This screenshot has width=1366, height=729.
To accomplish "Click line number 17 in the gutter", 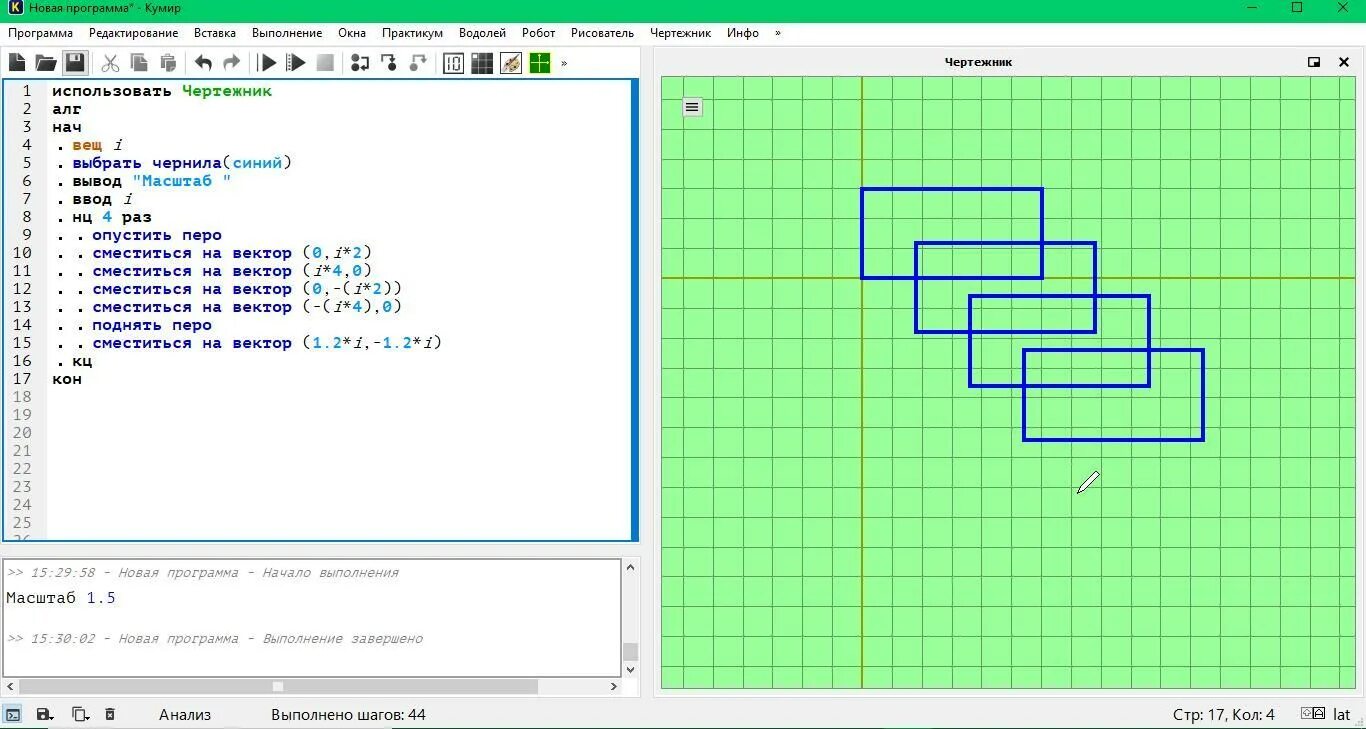I will click(23, 379).
